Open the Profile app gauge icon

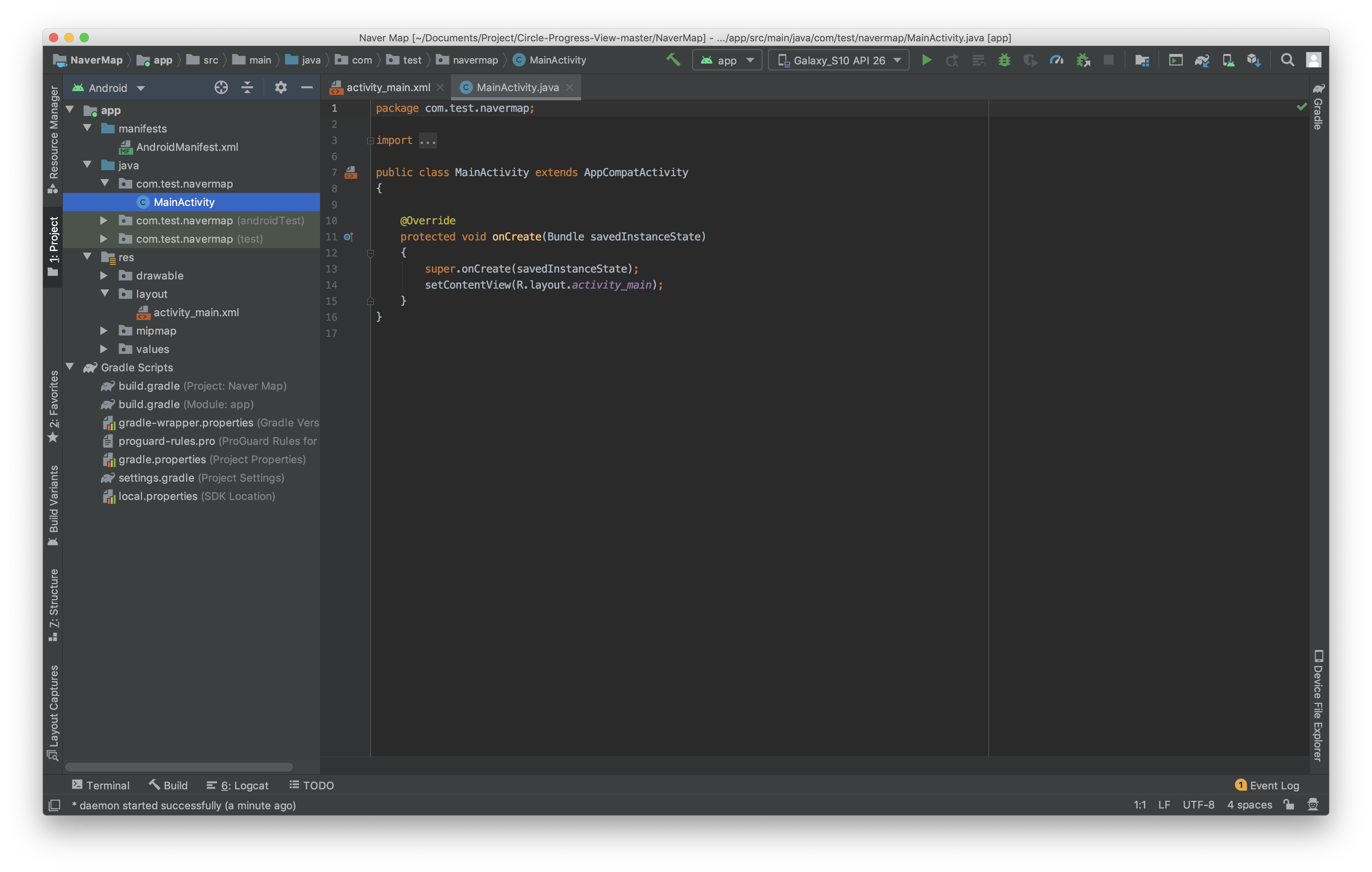pos(1056,60)
